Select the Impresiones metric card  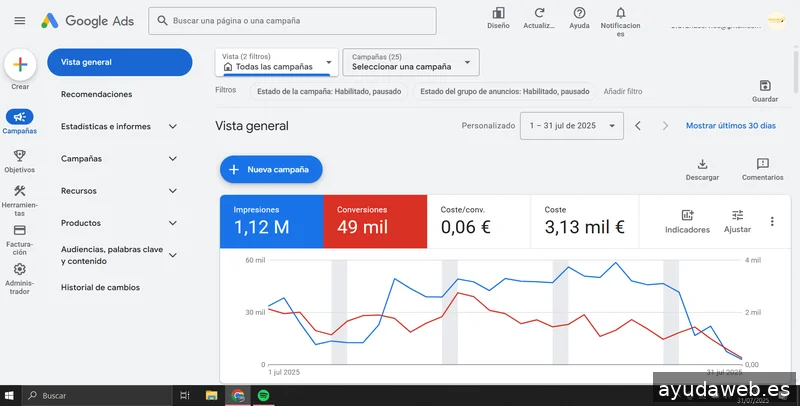tap(271, 221)
